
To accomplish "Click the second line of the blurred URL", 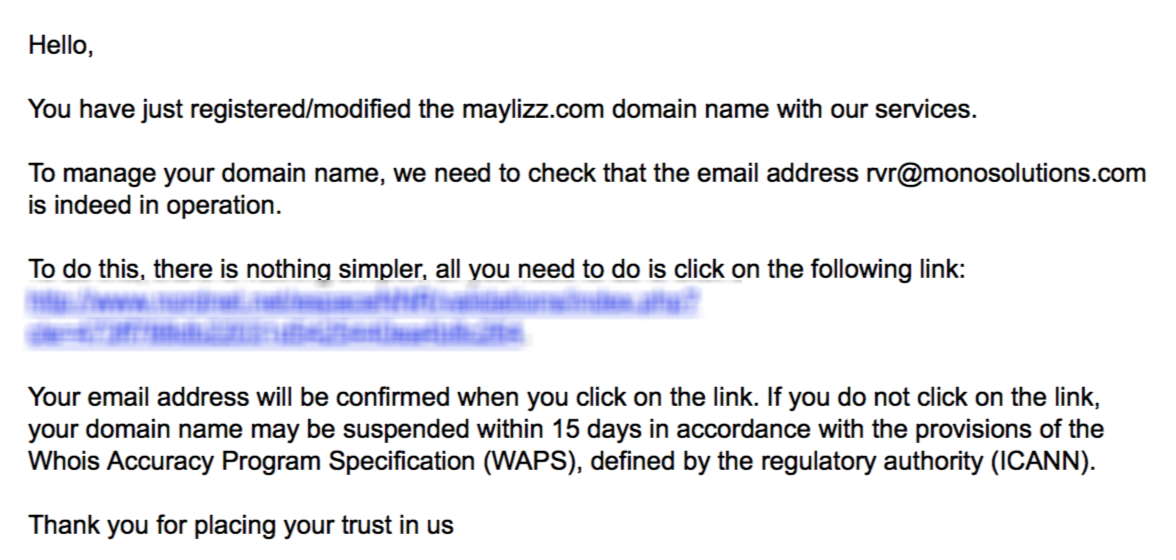I will 276,333.
